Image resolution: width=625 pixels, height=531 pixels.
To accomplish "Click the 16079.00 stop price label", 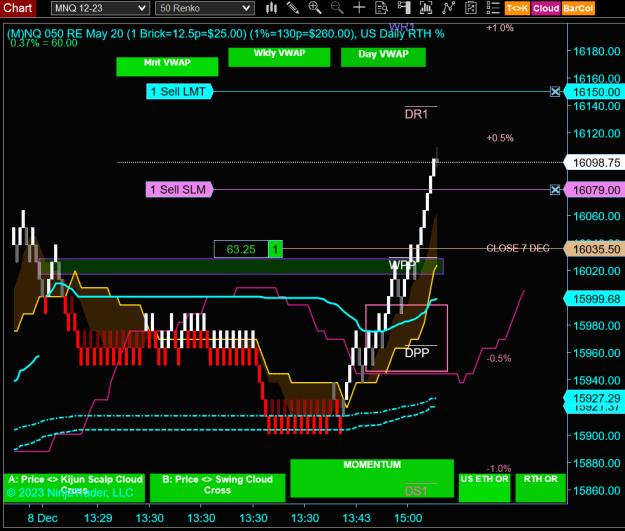I will tap(595, 190).
